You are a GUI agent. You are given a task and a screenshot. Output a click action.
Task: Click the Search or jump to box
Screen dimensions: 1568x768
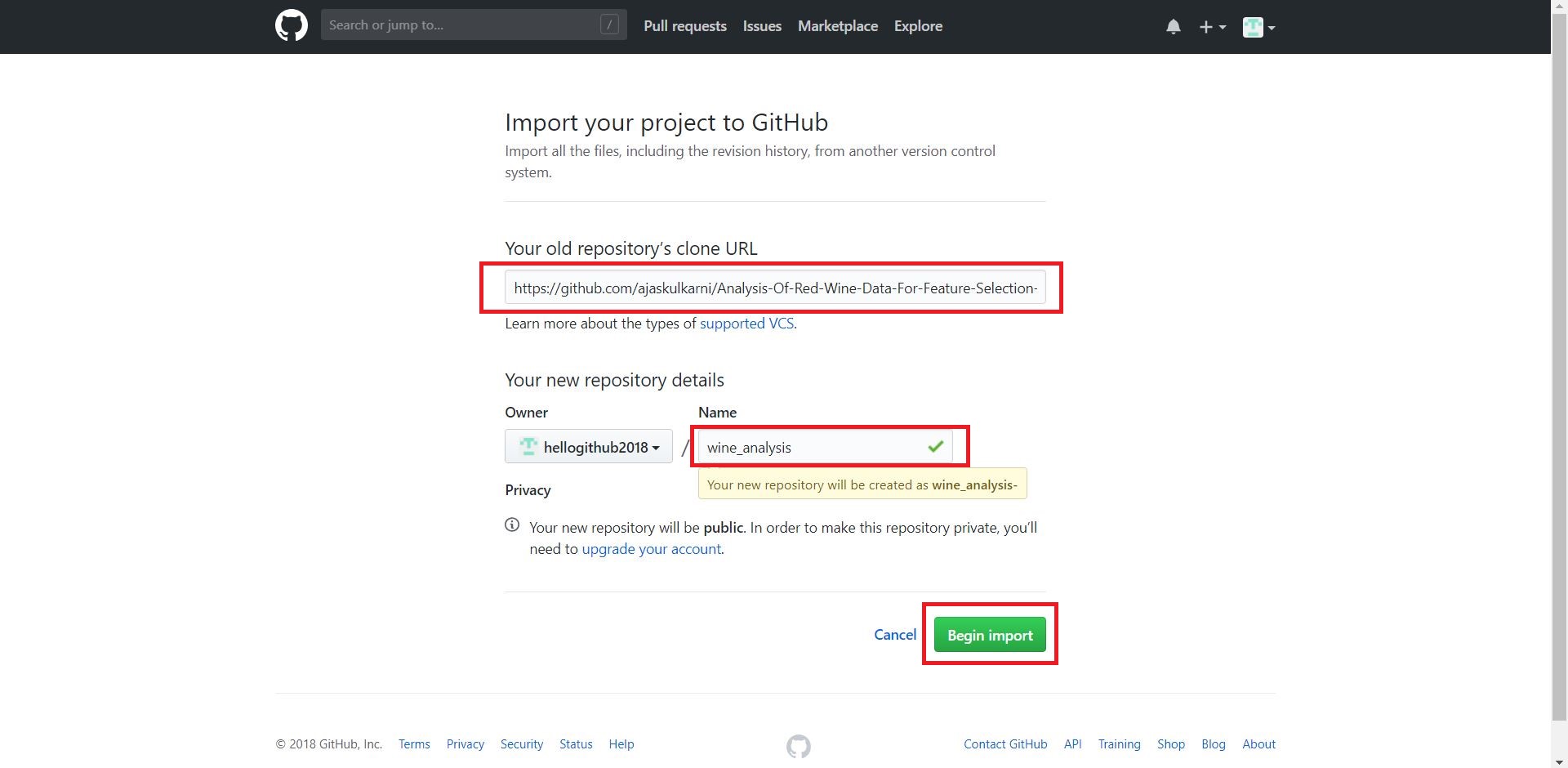(x=474, y=25)
